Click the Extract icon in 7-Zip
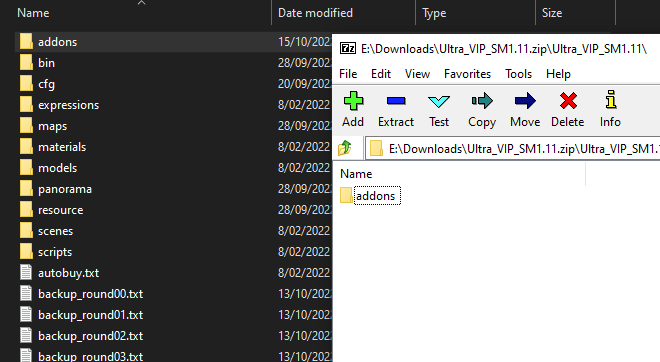Viewport: 660px width, 362px height. (x=396, y=101)
